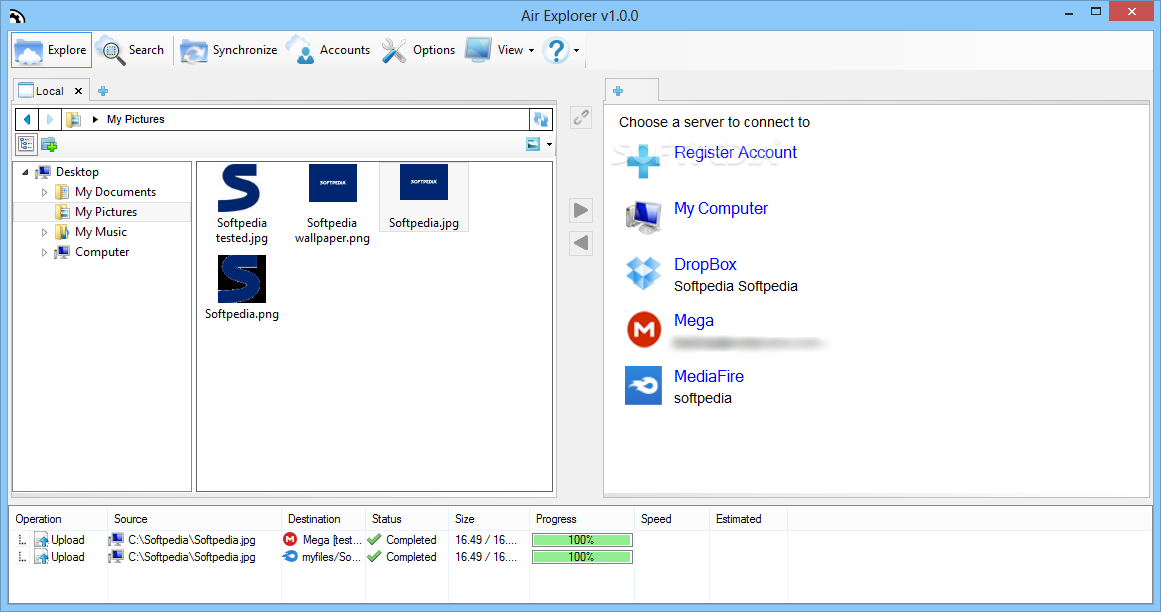
Task: Click the Help question mark icon
Action: point(555,50)
